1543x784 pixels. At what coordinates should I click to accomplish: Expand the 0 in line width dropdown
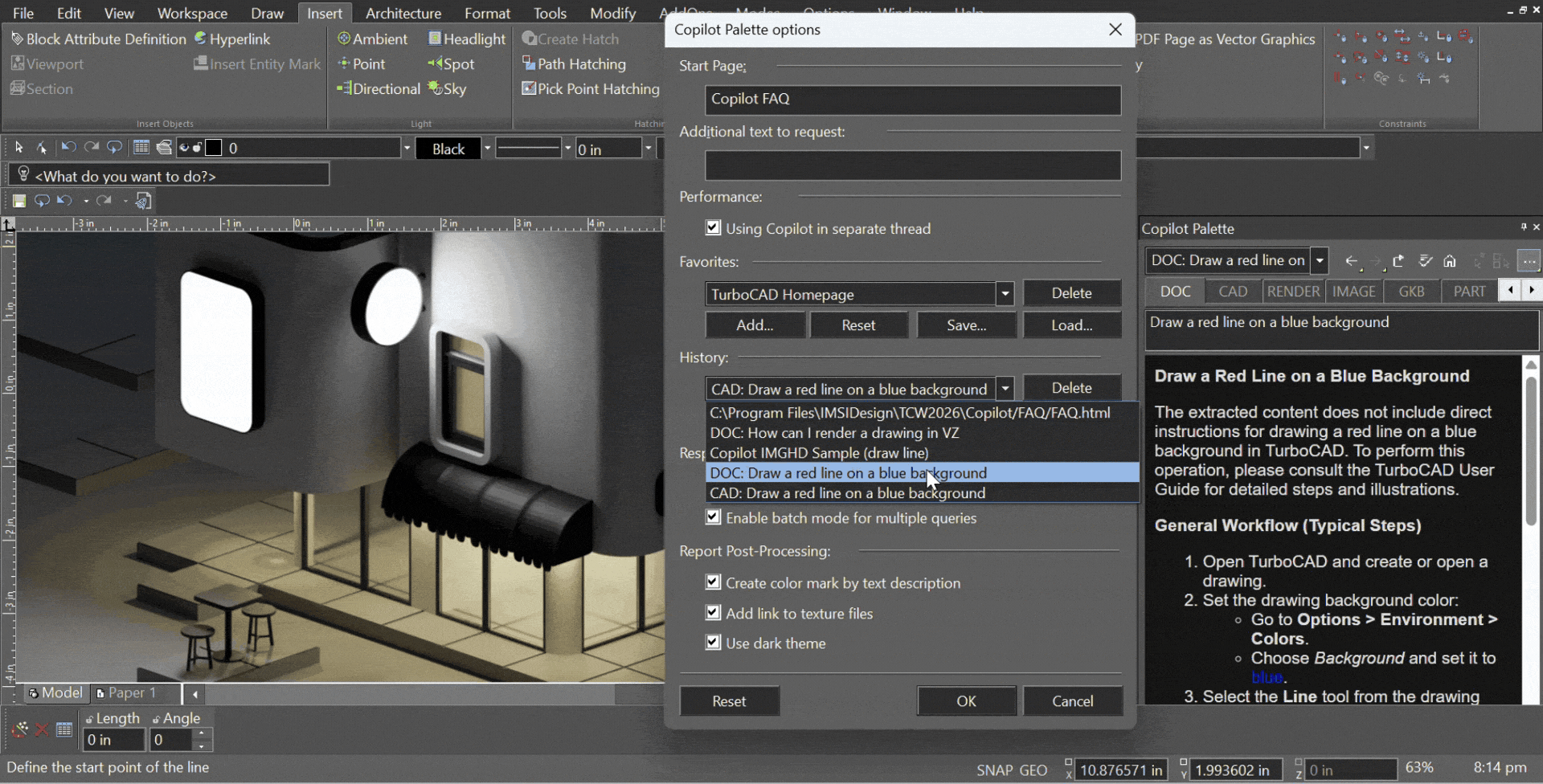click(x=648, y=148)
